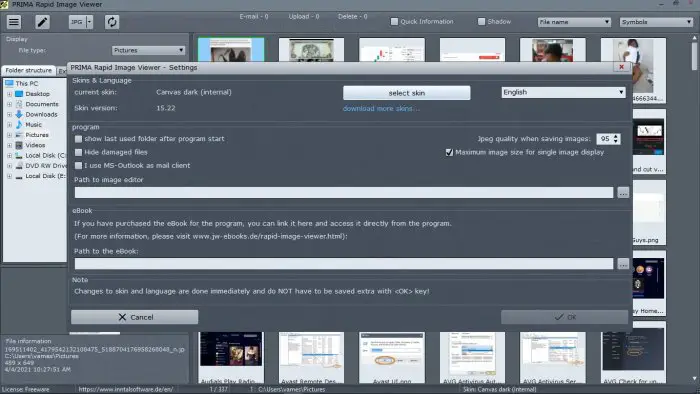Click the 'Skin: Canvas dark (internal)' status text
This screenshot has height=394, width=700.
tap(500, 390)
